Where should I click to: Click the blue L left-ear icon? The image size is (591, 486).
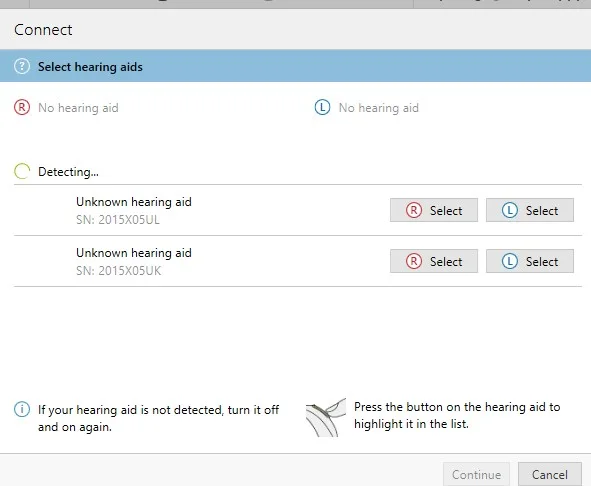pyautogui.click(x=322, y=107)
